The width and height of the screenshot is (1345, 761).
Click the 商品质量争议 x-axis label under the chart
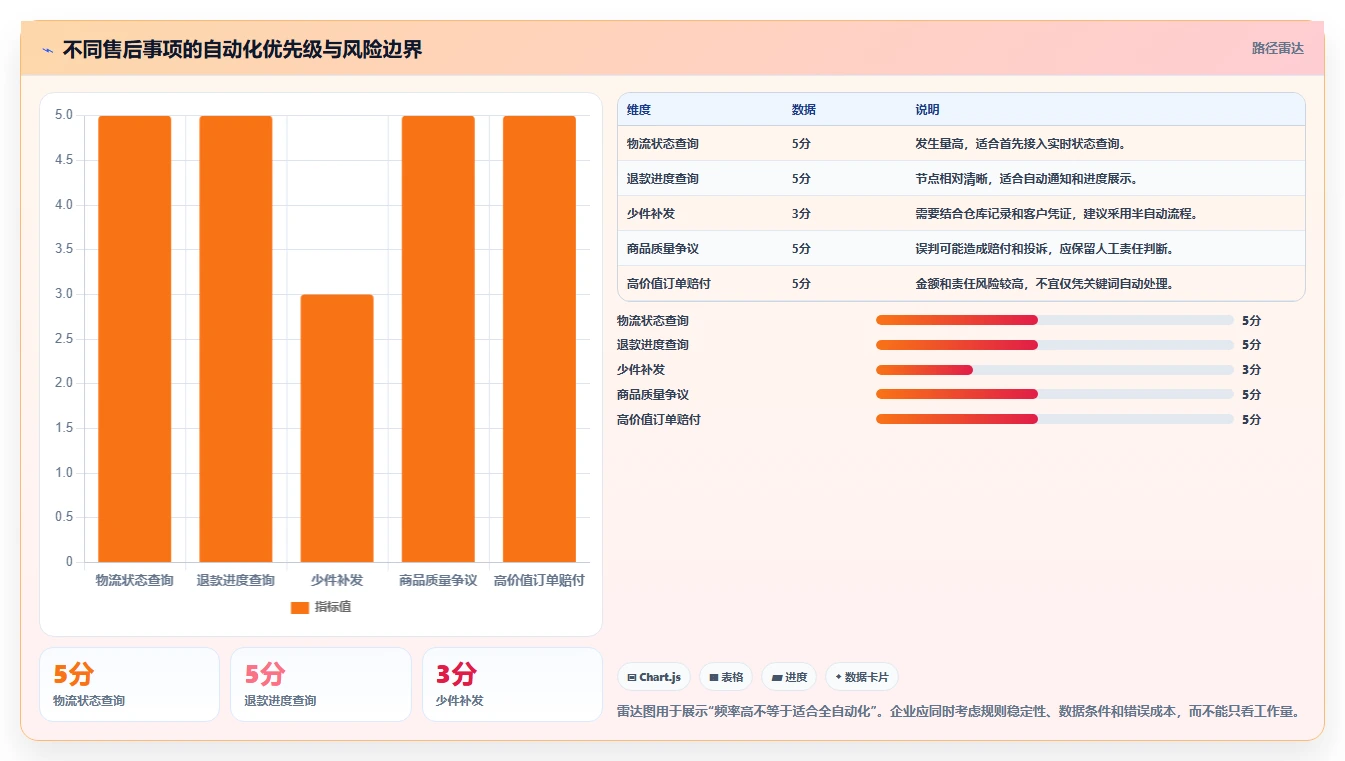coord(438,580)
